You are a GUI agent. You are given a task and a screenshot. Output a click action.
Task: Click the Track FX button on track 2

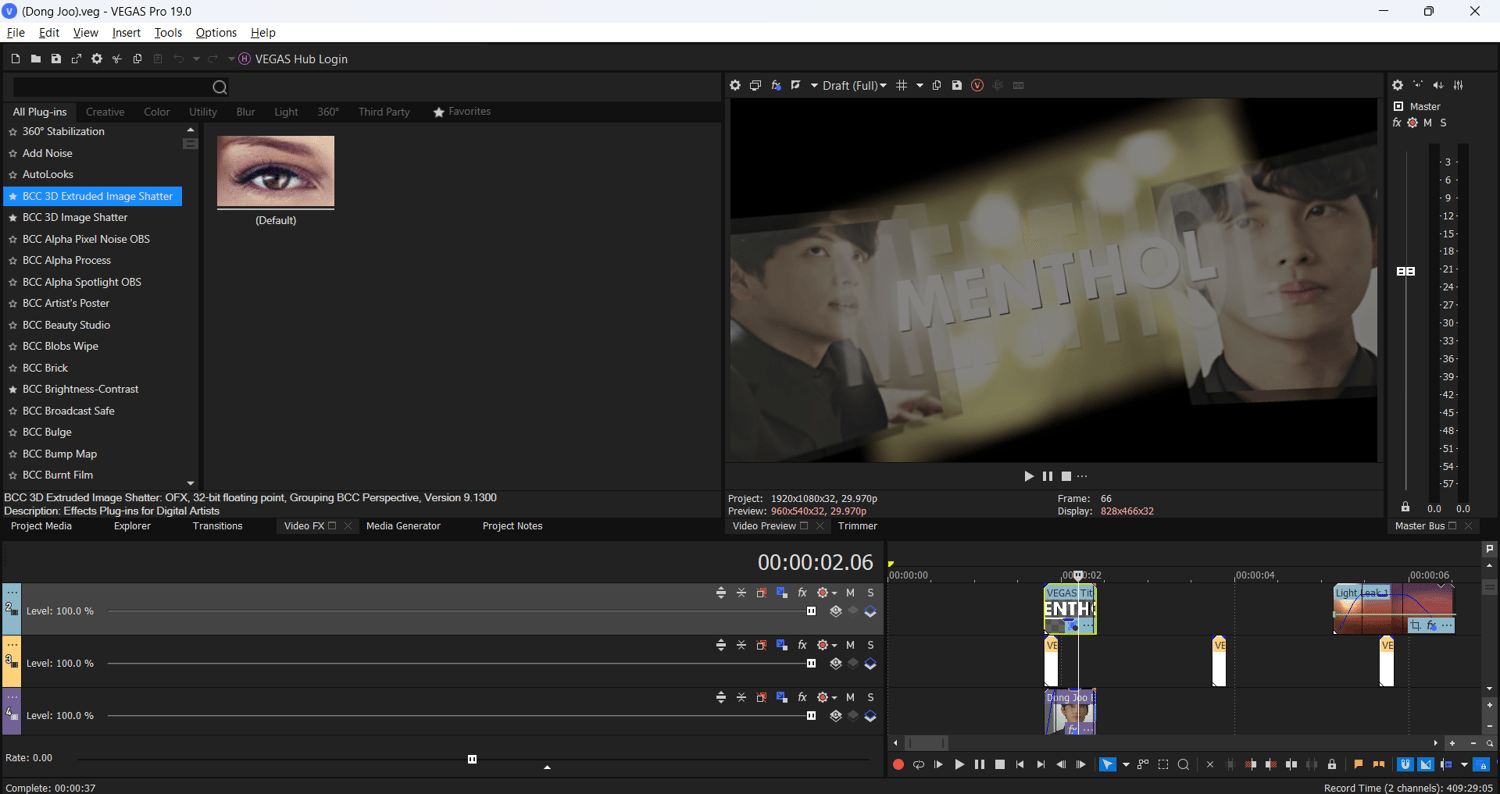coord(802,593)
